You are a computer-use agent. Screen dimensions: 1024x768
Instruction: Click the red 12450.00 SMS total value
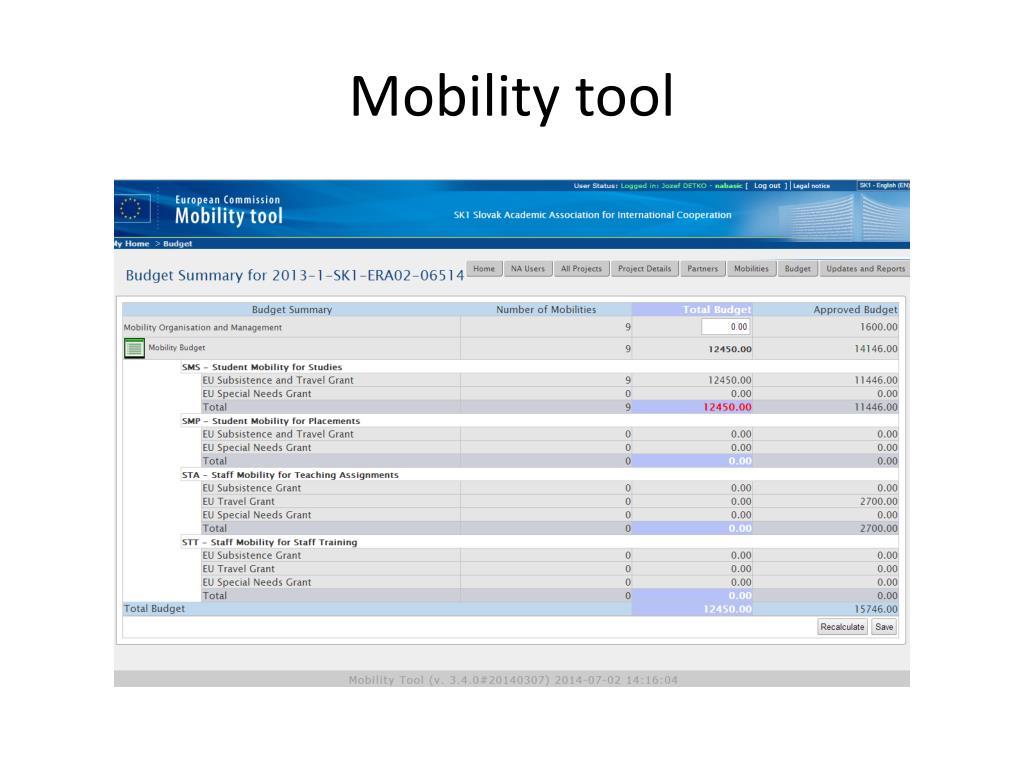(728, 407)
